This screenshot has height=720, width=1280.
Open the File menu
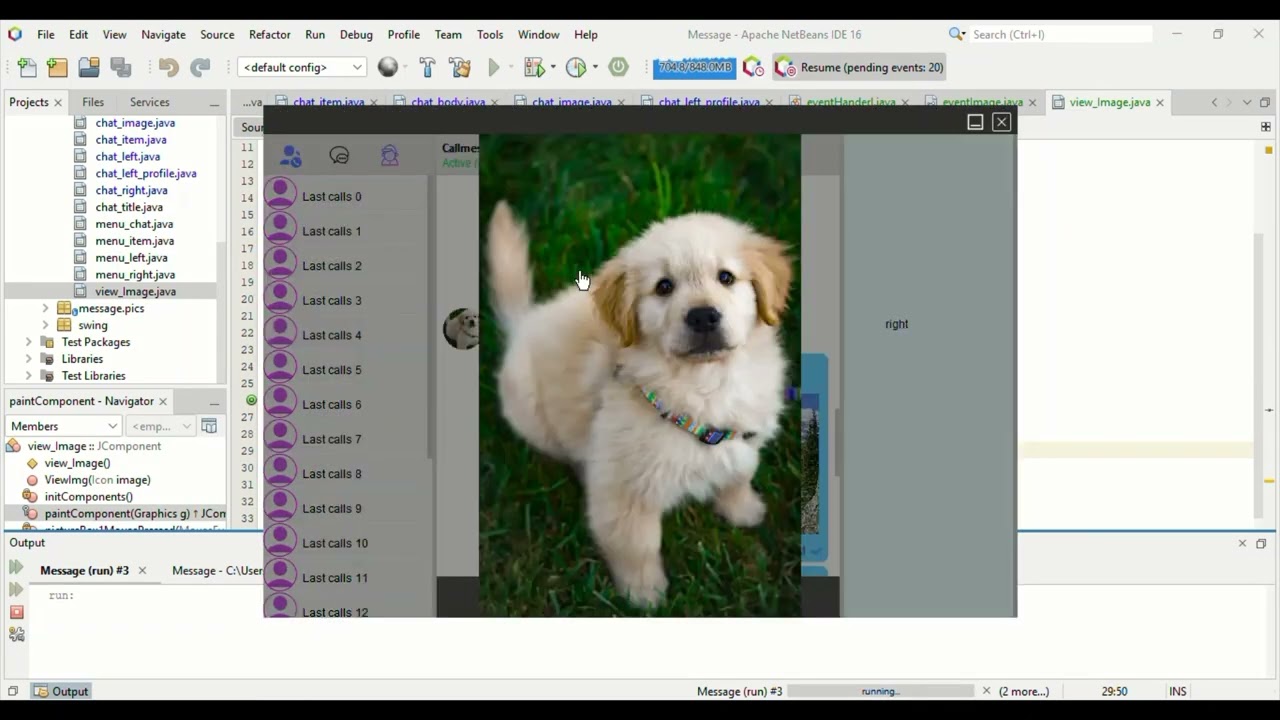click(46, 34)
